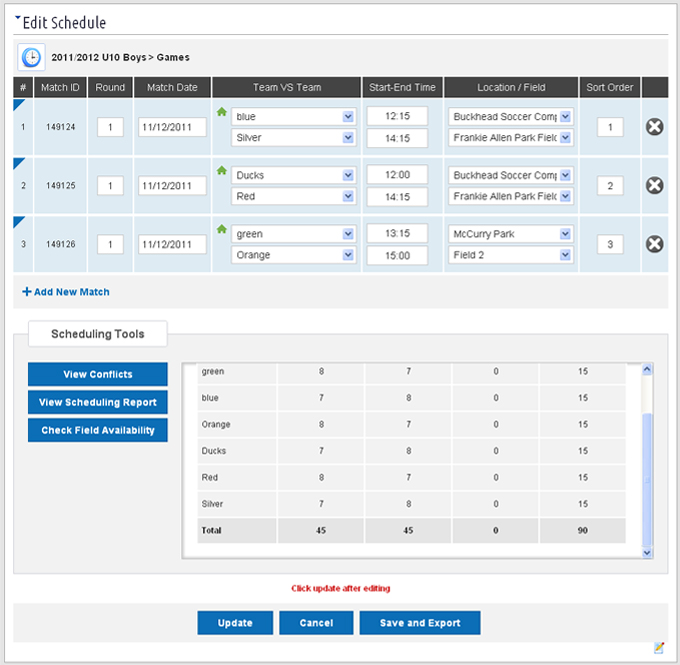Open the blue team dropdown
The width and height of the screenshot is (680, 665).
pyautogui.click(x=294, y=116)
